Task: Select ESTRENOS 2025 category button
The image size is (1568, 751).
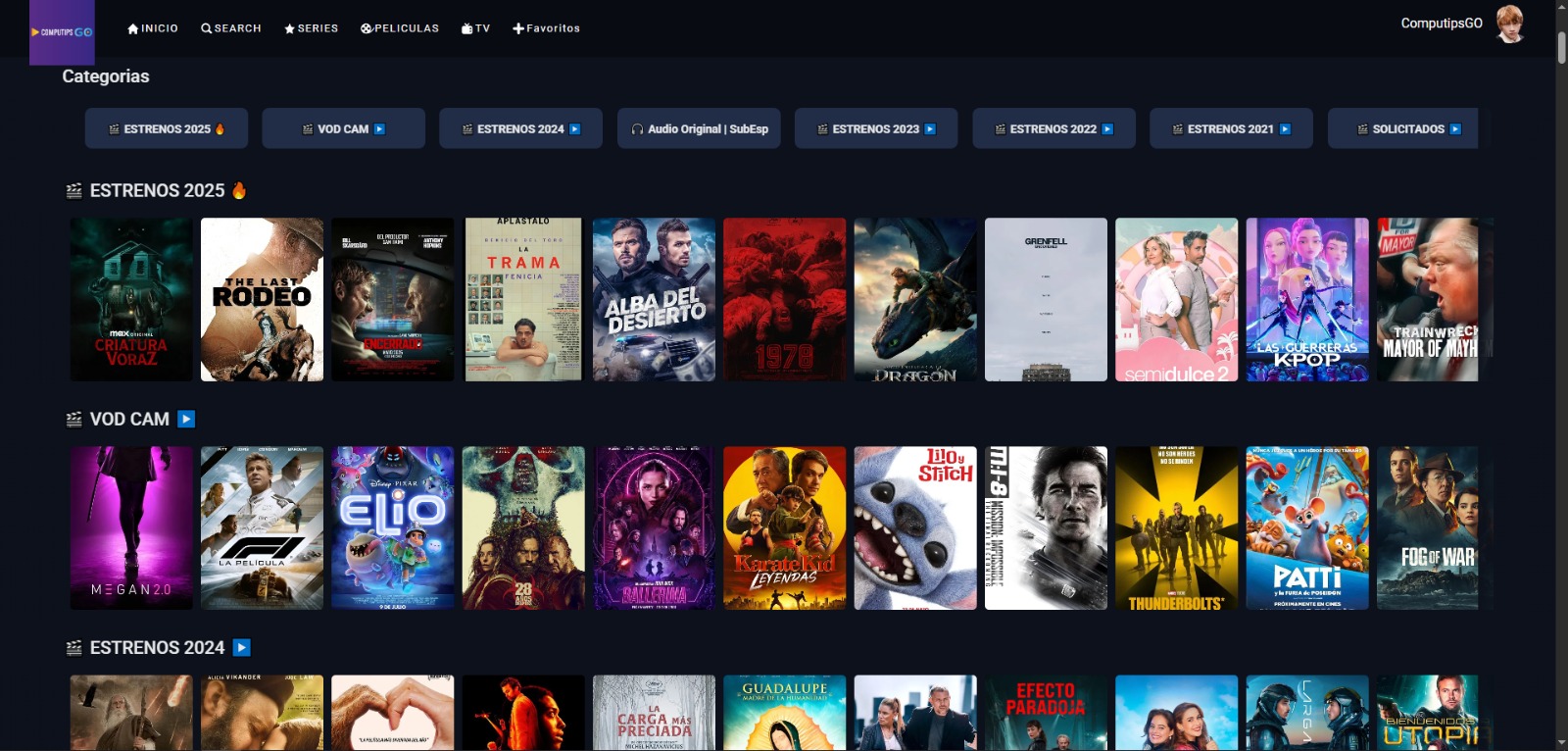Action: 167,128
